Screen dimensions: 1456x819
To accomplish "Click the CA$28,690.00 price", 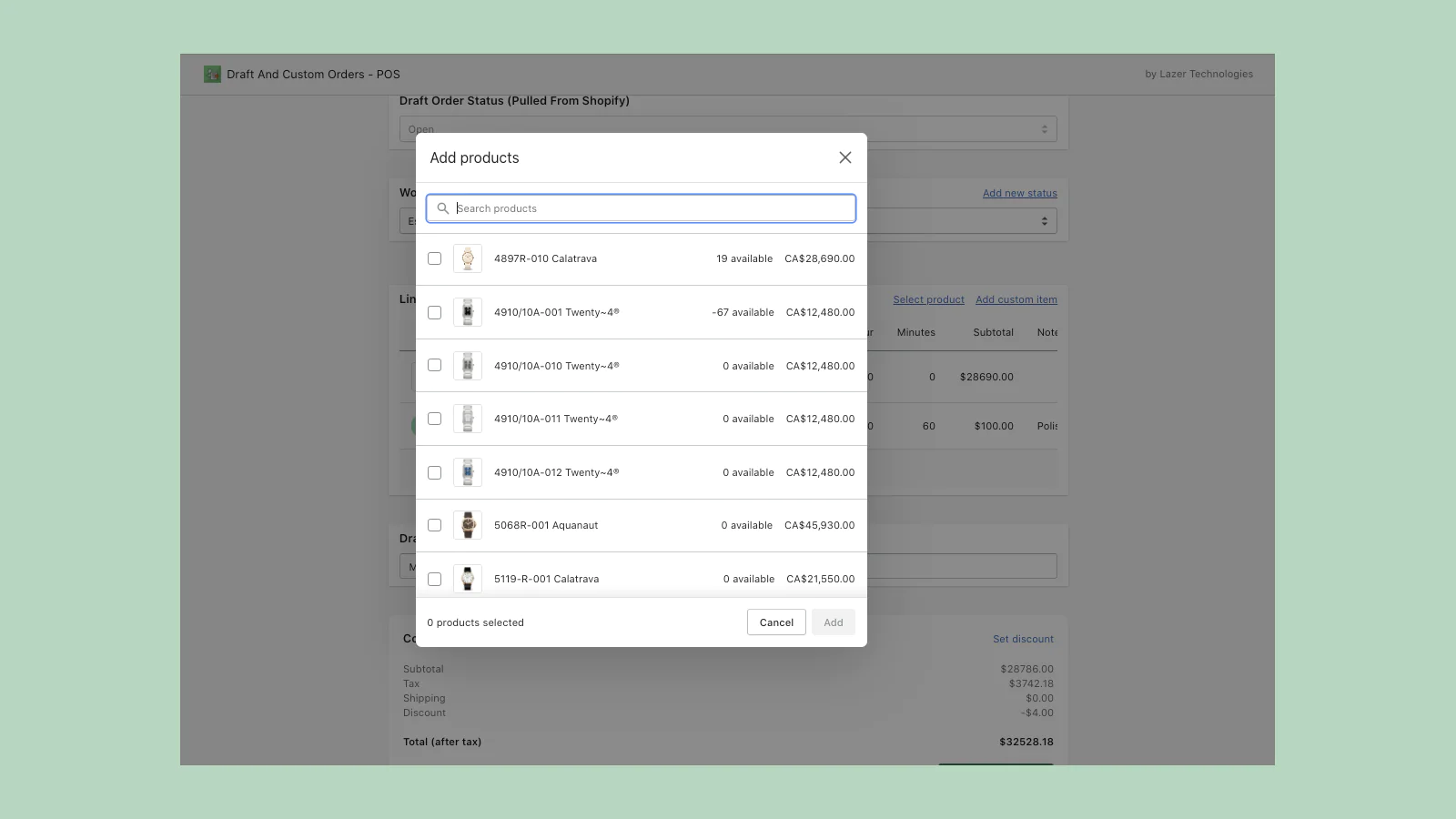I will (x=820, y=258).
